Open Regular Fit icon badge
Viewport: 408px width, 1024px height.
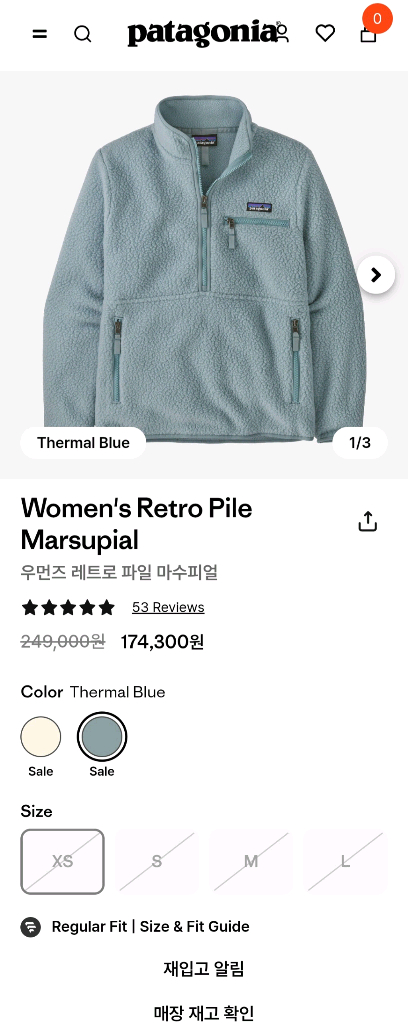pyautogui.click(x=31, y=926)
